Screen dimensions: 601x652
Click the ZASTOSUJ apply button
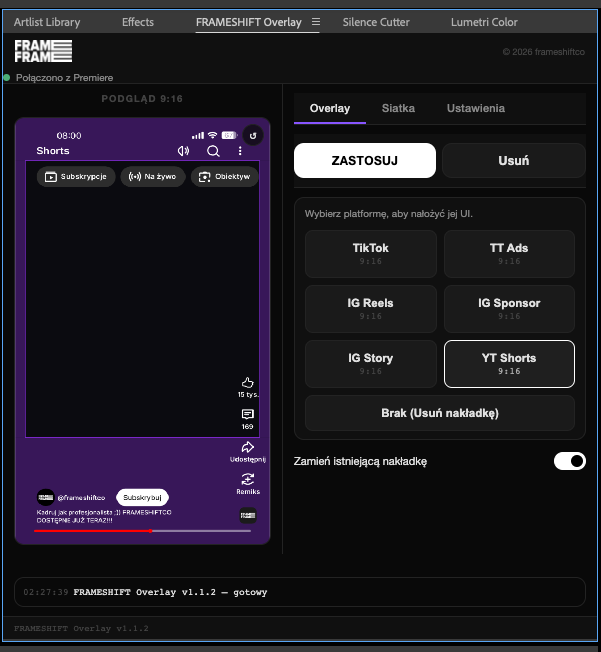[365, 161]
